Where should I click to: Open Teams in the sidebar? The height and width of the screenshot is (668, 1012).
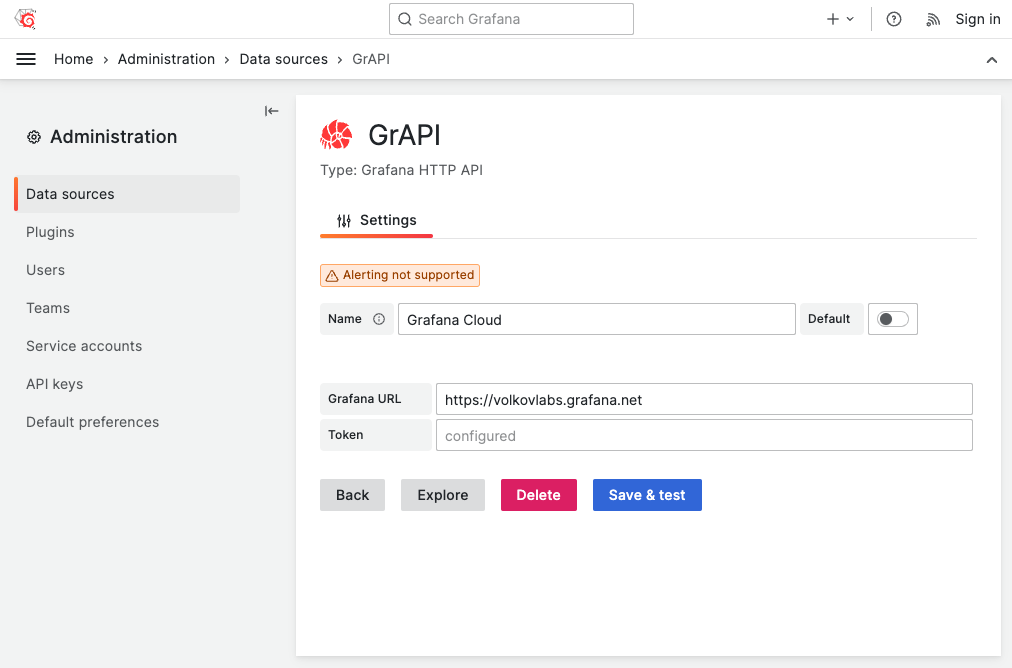tap(48, 309)
